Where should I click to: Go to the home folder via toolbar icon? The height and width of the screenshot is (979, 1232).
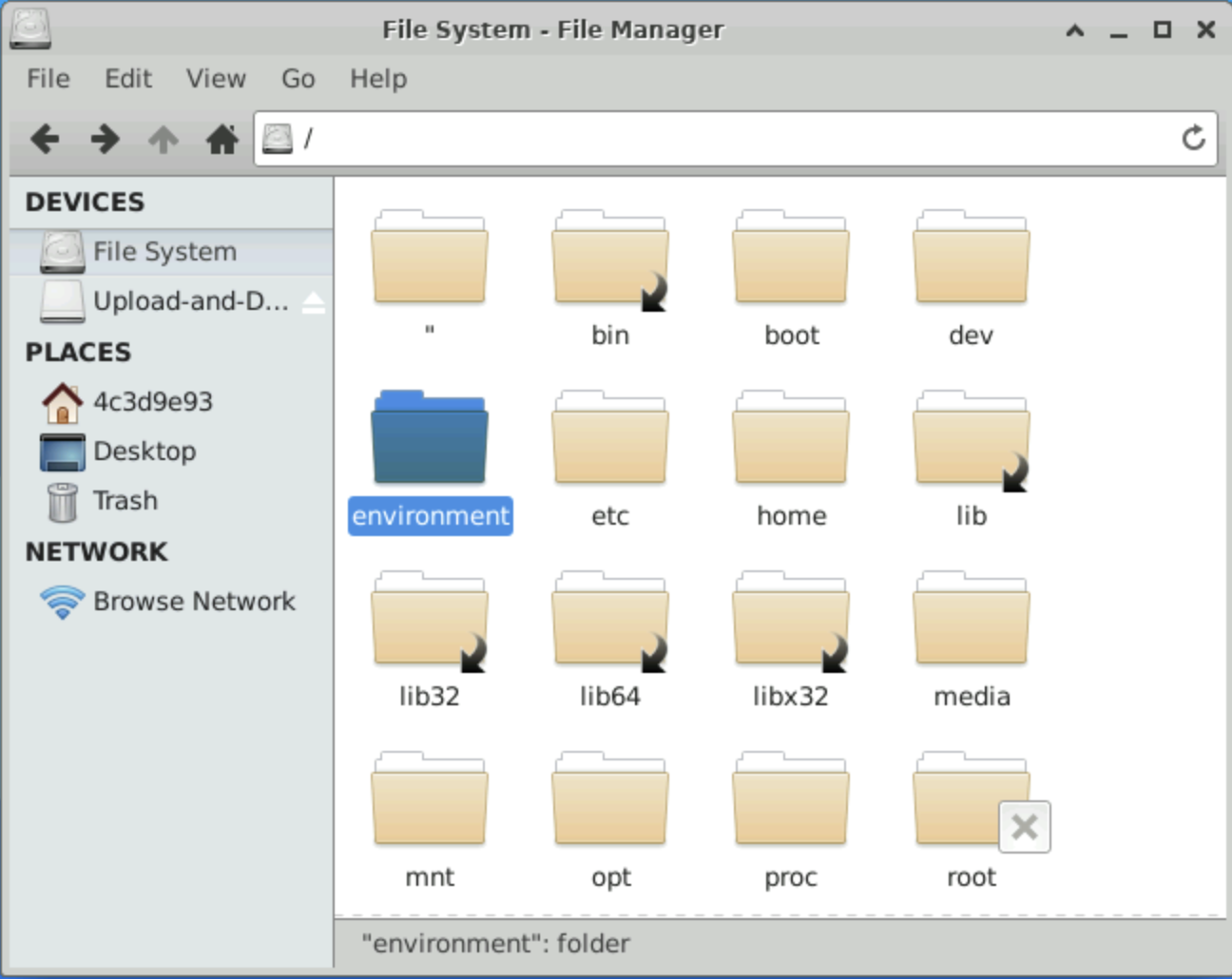[222, 140]
